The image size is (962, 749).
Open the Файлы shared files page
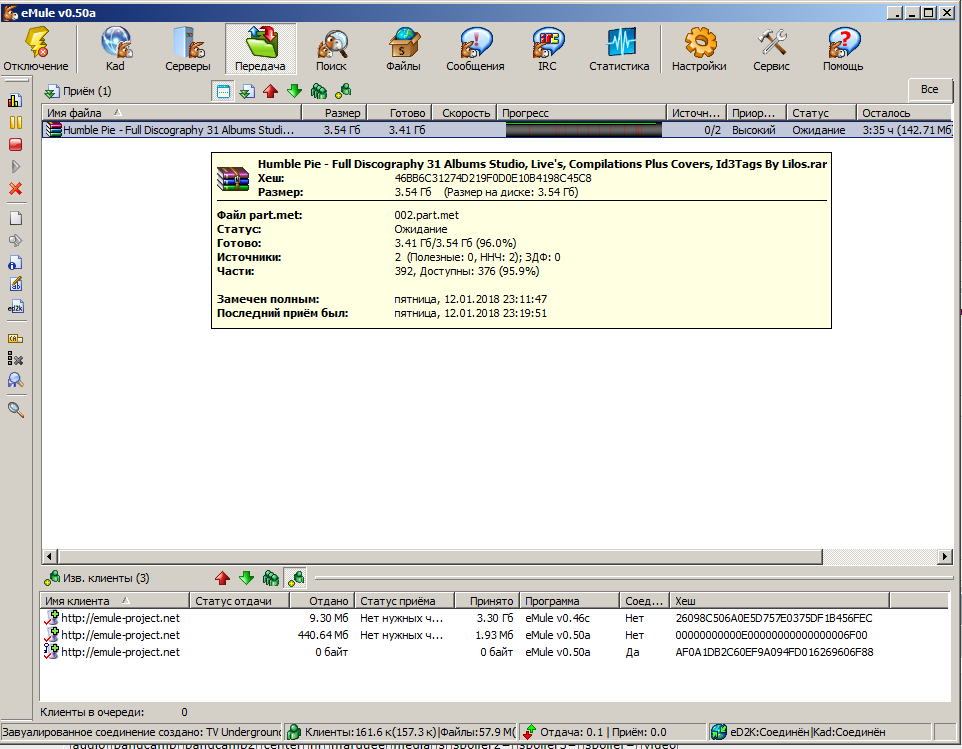(403, 49)
